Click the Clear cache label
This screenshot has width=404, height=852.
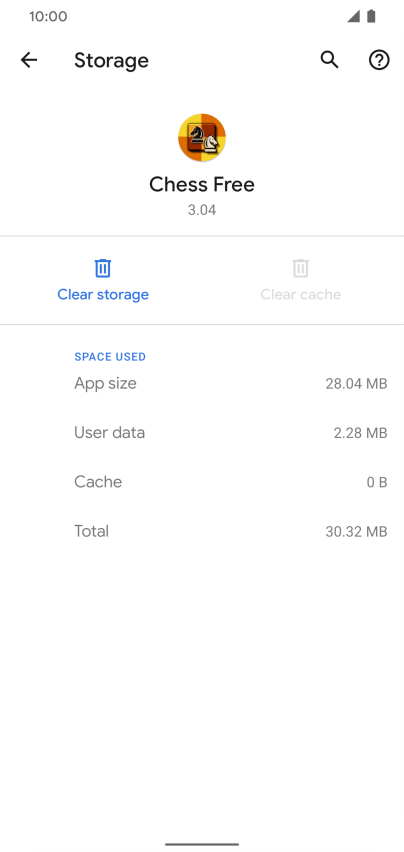pyautogui.click(x=301, y=295)
